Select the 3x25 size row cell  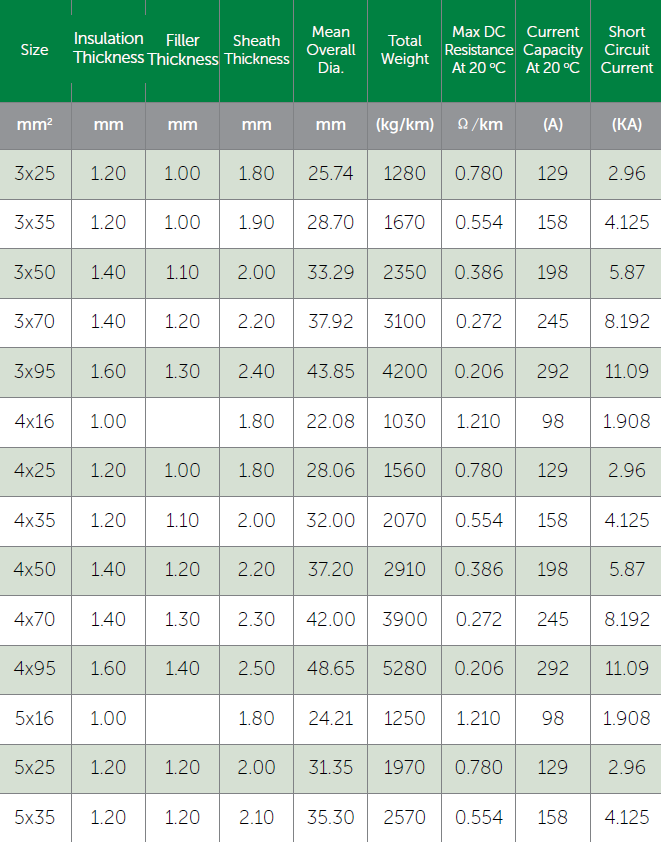pyautogui.click(x=35, y=173)
